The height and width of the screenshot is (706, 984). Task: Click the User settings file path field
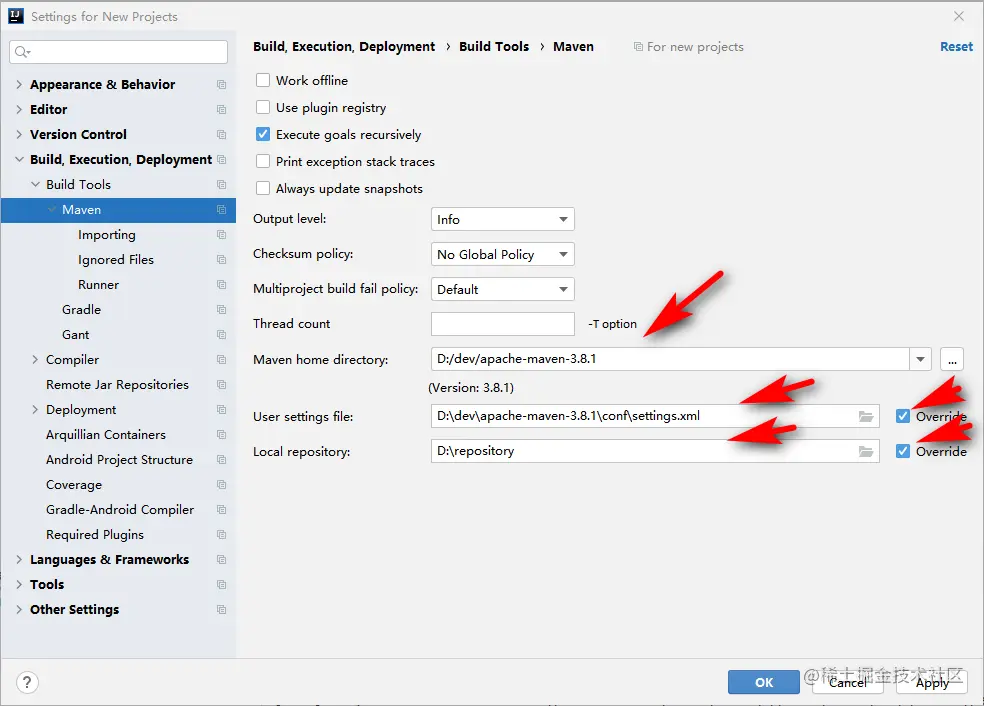click(655, 416)
